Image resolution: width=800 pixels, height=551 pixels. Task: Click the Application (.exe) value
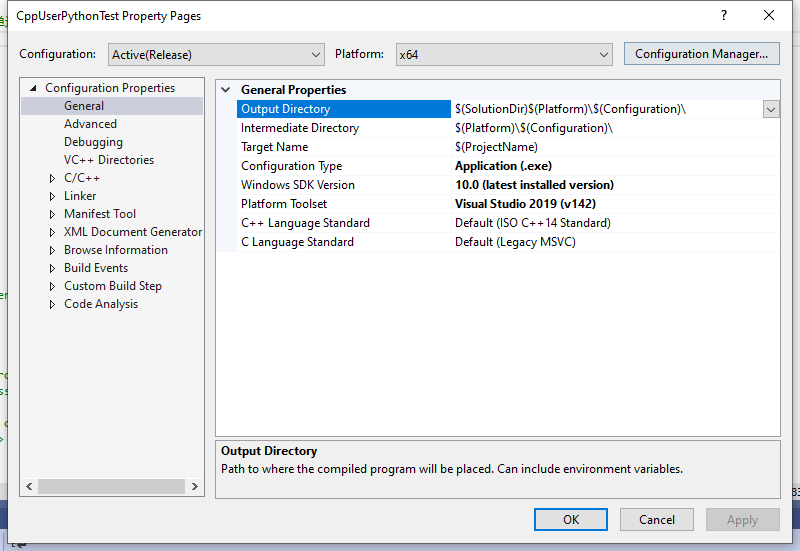click(x=504, y=166)
